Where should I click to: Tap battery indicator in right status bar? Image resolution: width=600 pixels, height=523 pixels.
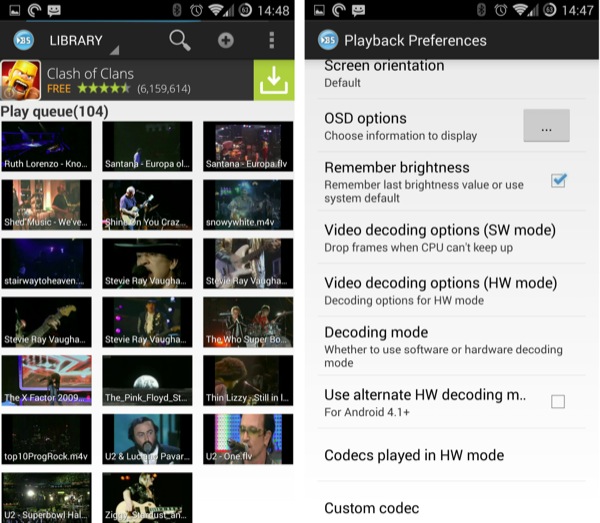550,10
